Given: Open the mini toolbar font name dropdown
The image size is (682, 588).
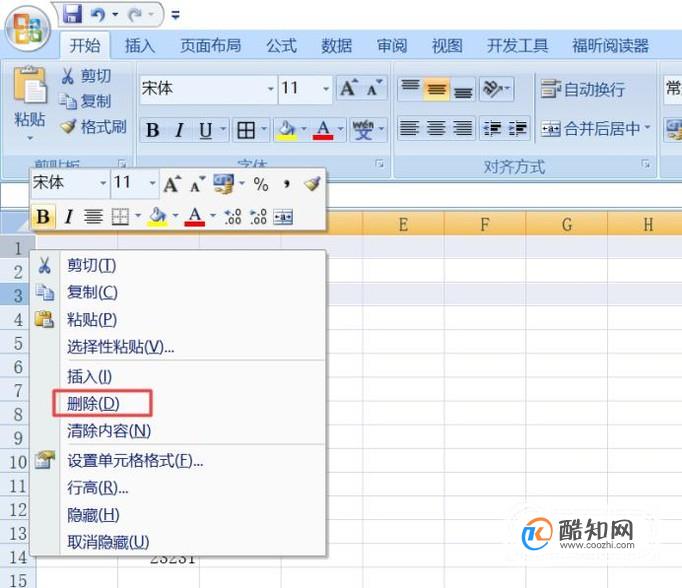Looking at the screenshot, I should click(103, 183).
